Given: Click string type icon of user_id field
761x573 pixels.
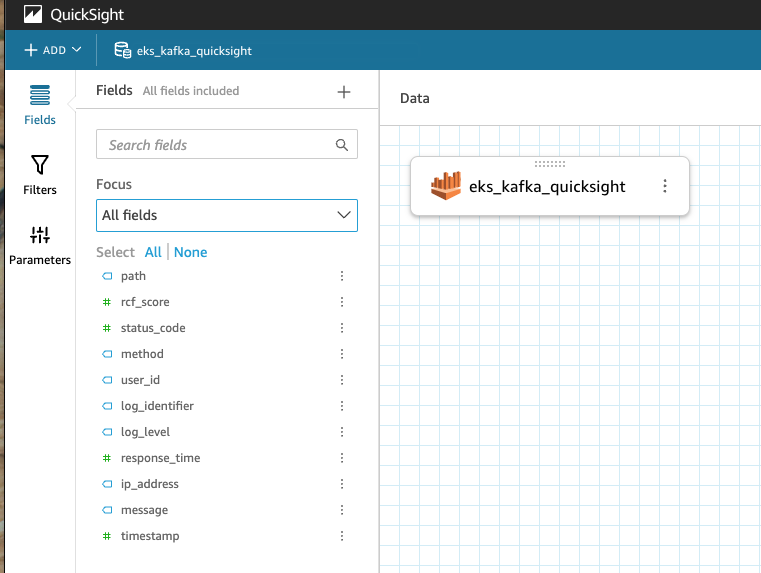Looking at the screenshot, I should pos(107,380).
